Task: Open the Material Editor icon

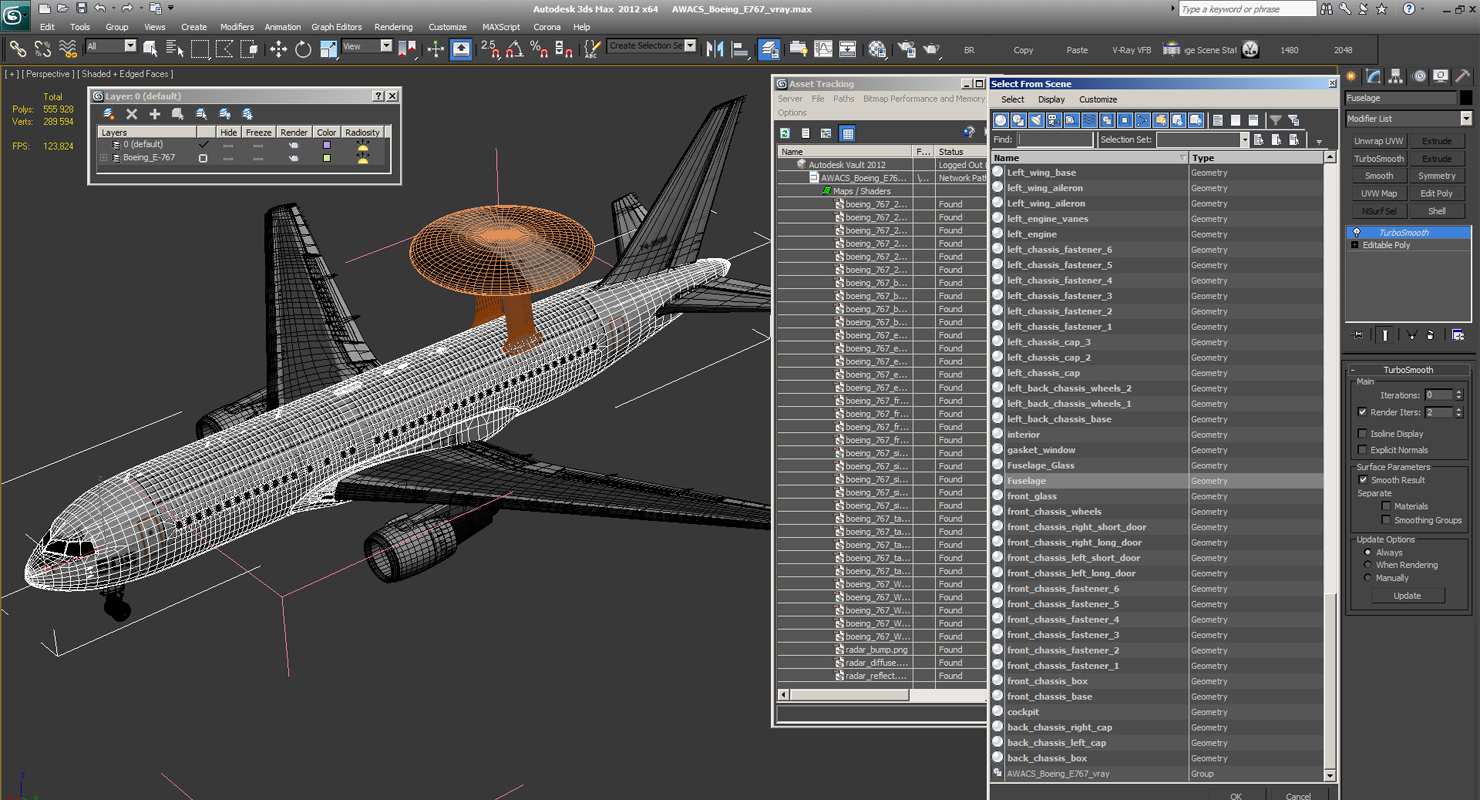Action: coord(877,49)
